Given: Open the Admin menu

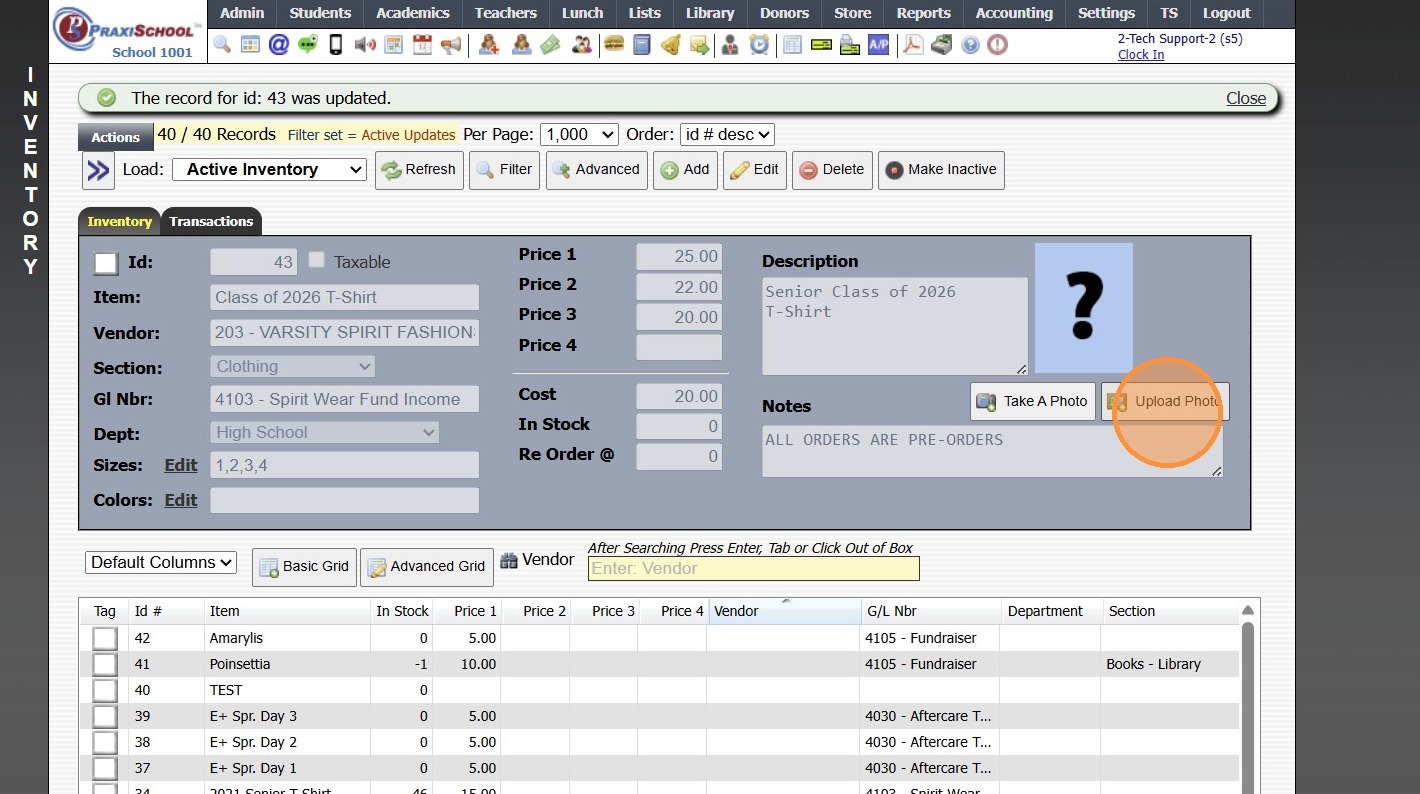Looking at the screenshot, I should click(x=242, y=13).
